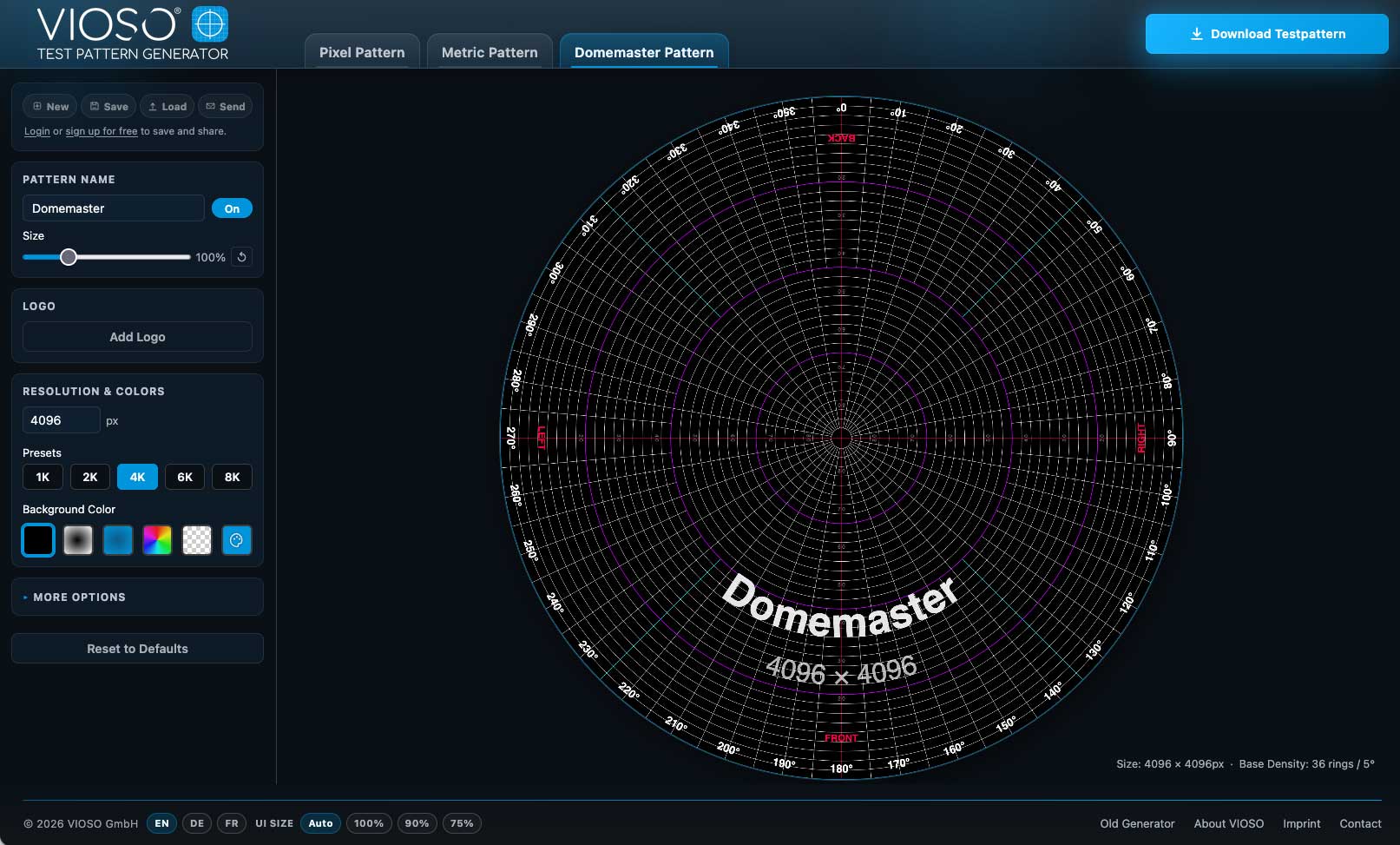Click the Send pattern button
The image size is (1400, 845).
(x=225, y=106)
